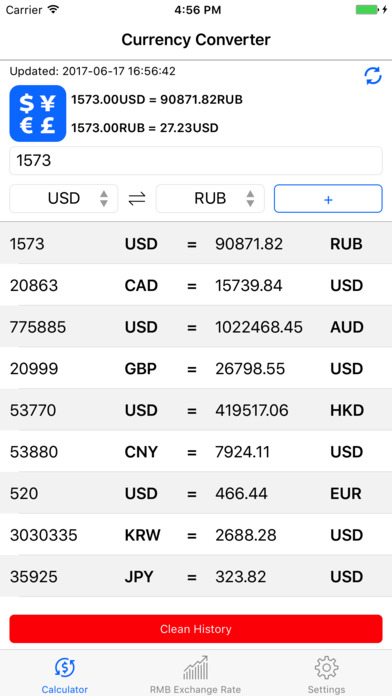This screenshot has width=392, height=696.
Task: Open the RUB target currency dropdown
Action: [210, 198]
